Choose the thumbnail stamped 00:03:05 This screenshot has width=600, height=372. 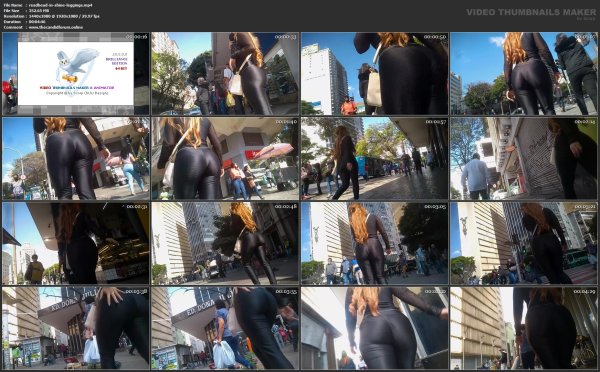pyautogui.click(x=375, y=243)
